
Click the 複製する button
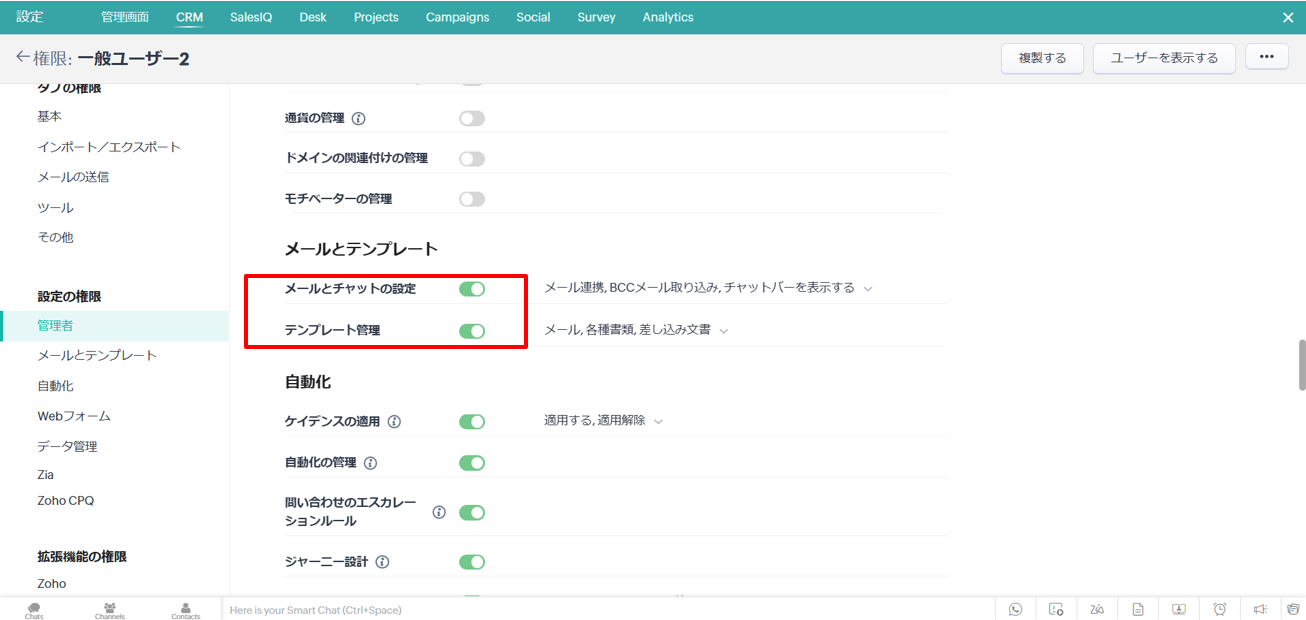(1042, 58)
